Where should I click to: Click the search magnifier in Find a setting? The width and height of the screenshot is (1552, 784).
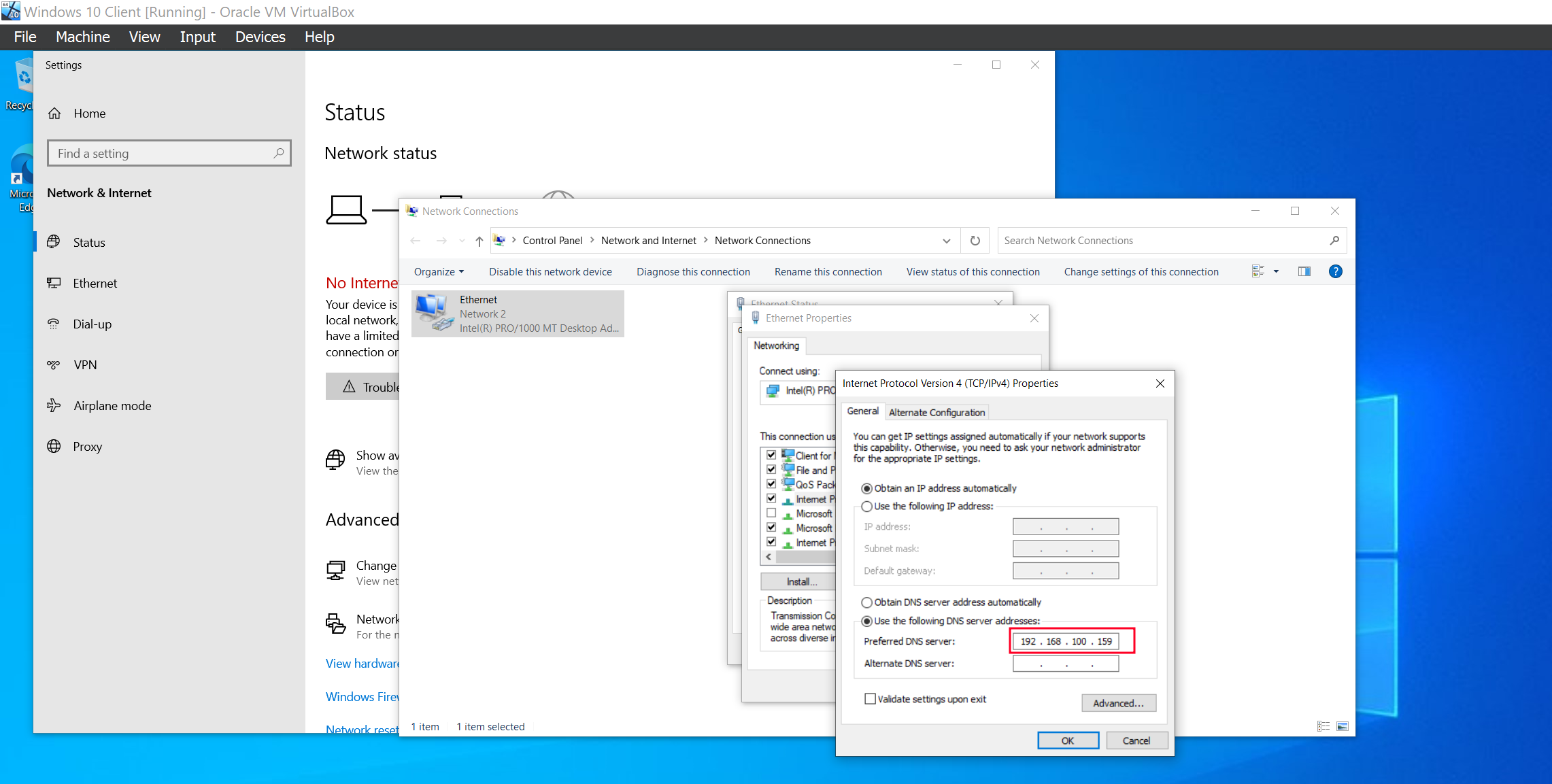278,153
